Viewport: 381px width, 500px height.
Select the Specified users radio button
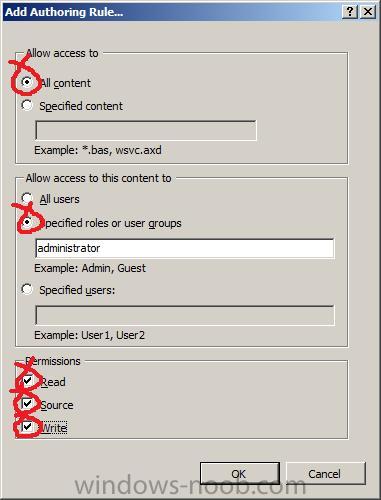[x=27, y=289]
